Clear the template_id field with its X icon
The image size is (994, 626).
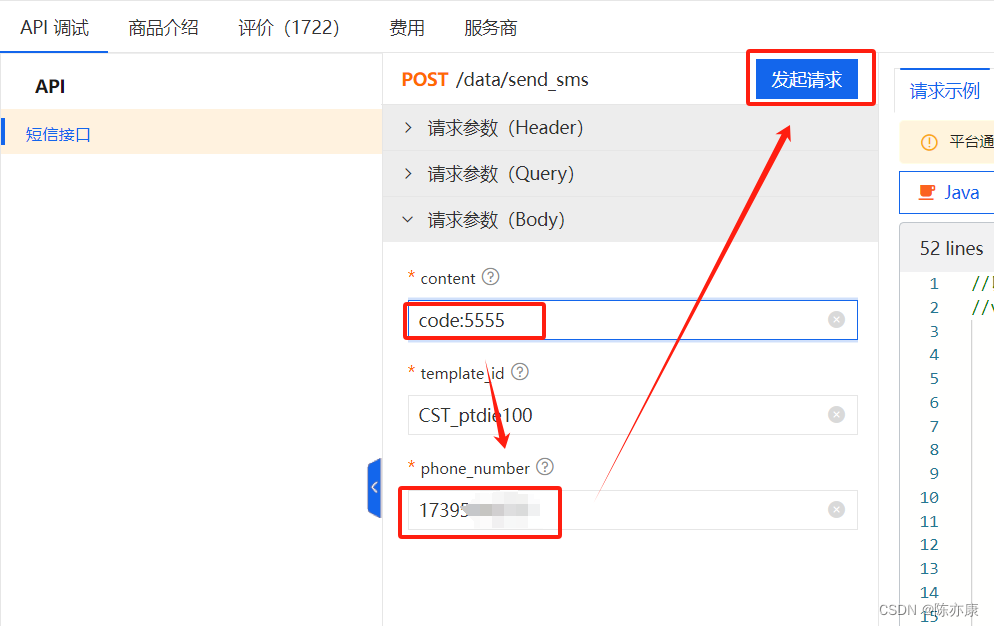pyautogui.click(x=836, y=415)
